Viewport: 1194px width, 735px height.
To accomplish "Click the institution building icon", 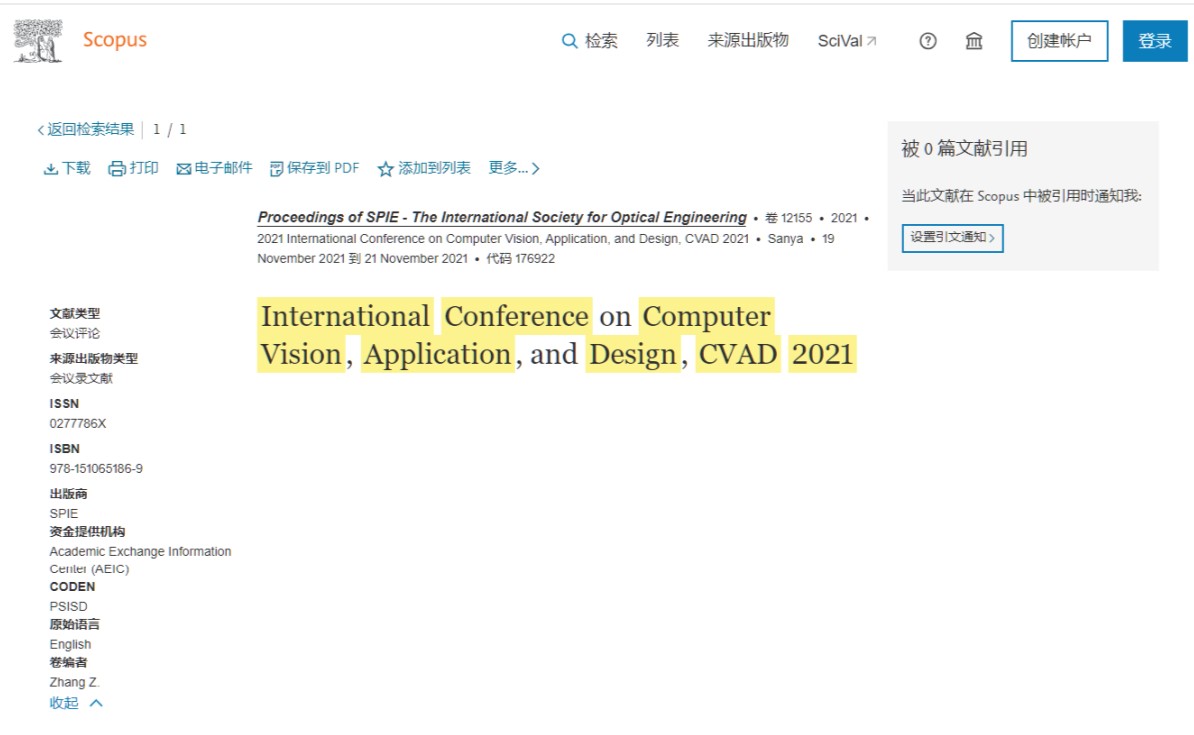I will pyautogui.click(x=974, y=41).
